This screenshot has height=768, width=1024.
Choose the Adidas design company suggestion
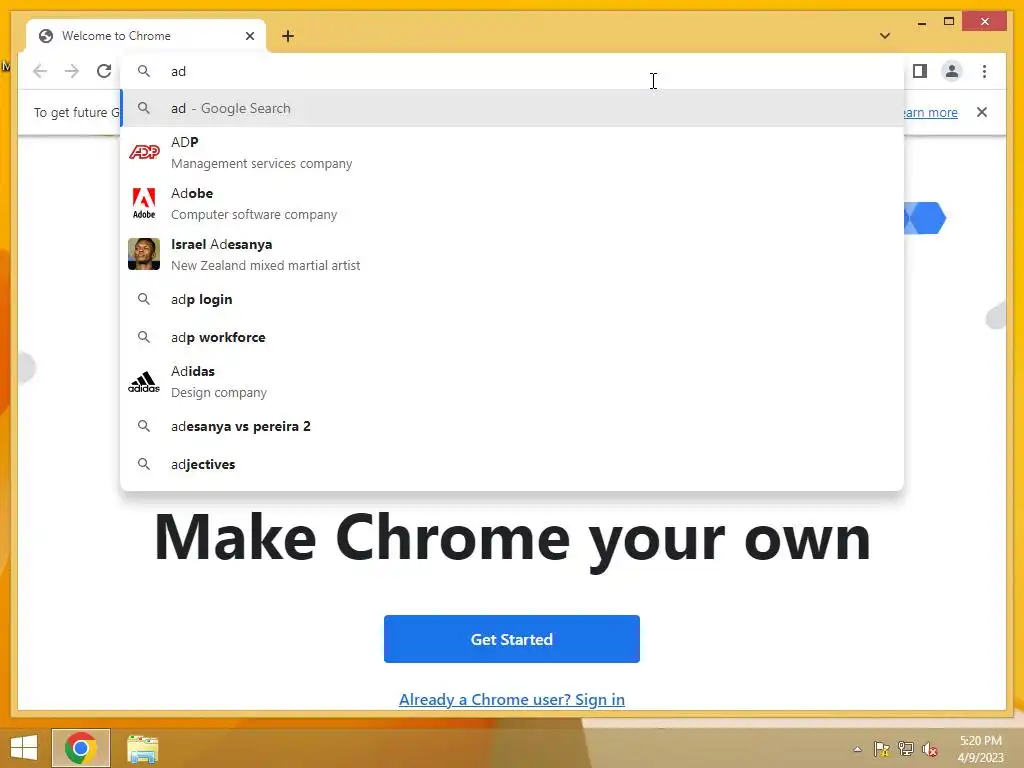(512, 381)
